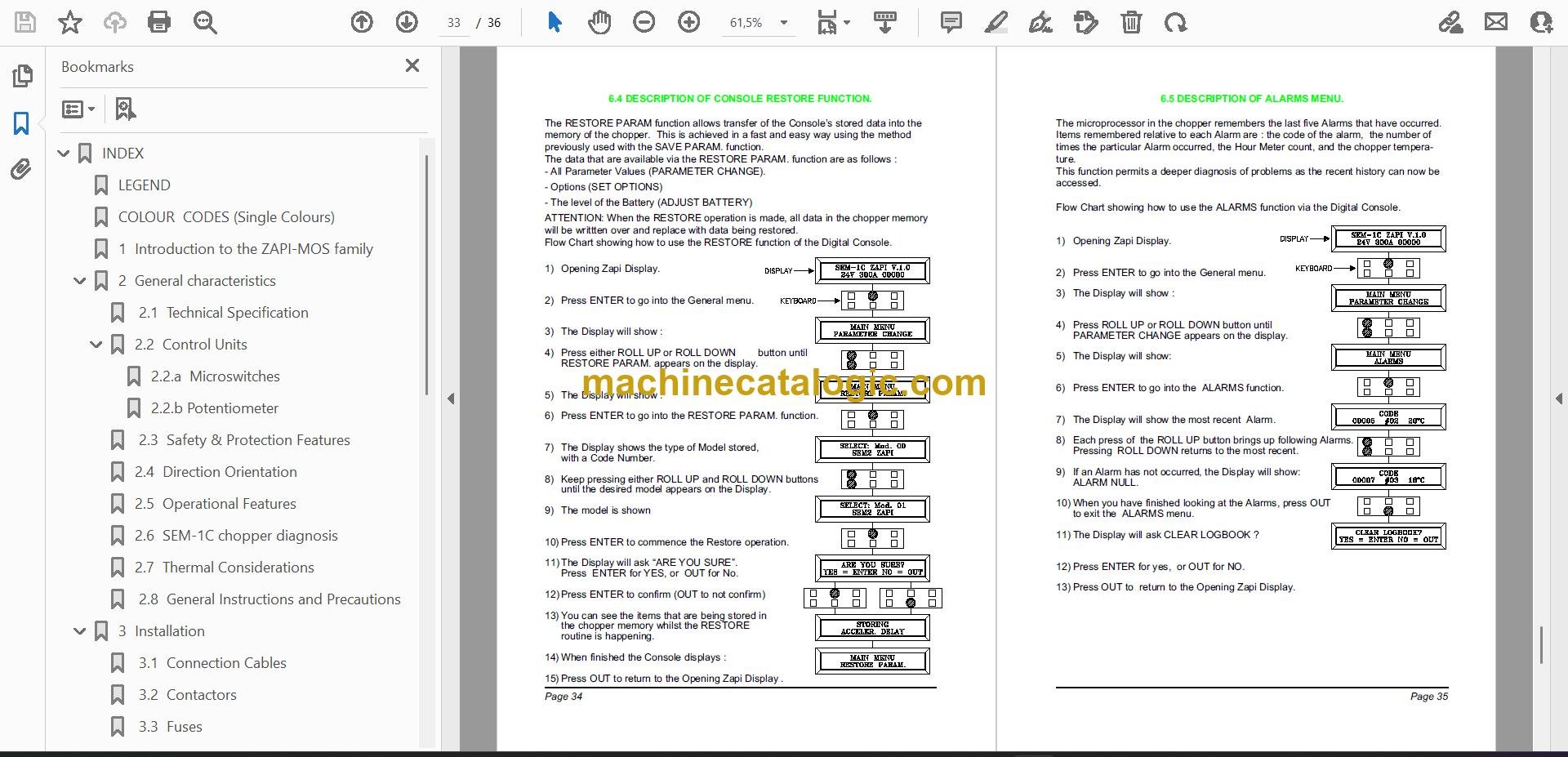Image resolution: width=1568 pixels, height=757 pixels.
Task: Find current bookmark icon
Action: click(125, 109)
